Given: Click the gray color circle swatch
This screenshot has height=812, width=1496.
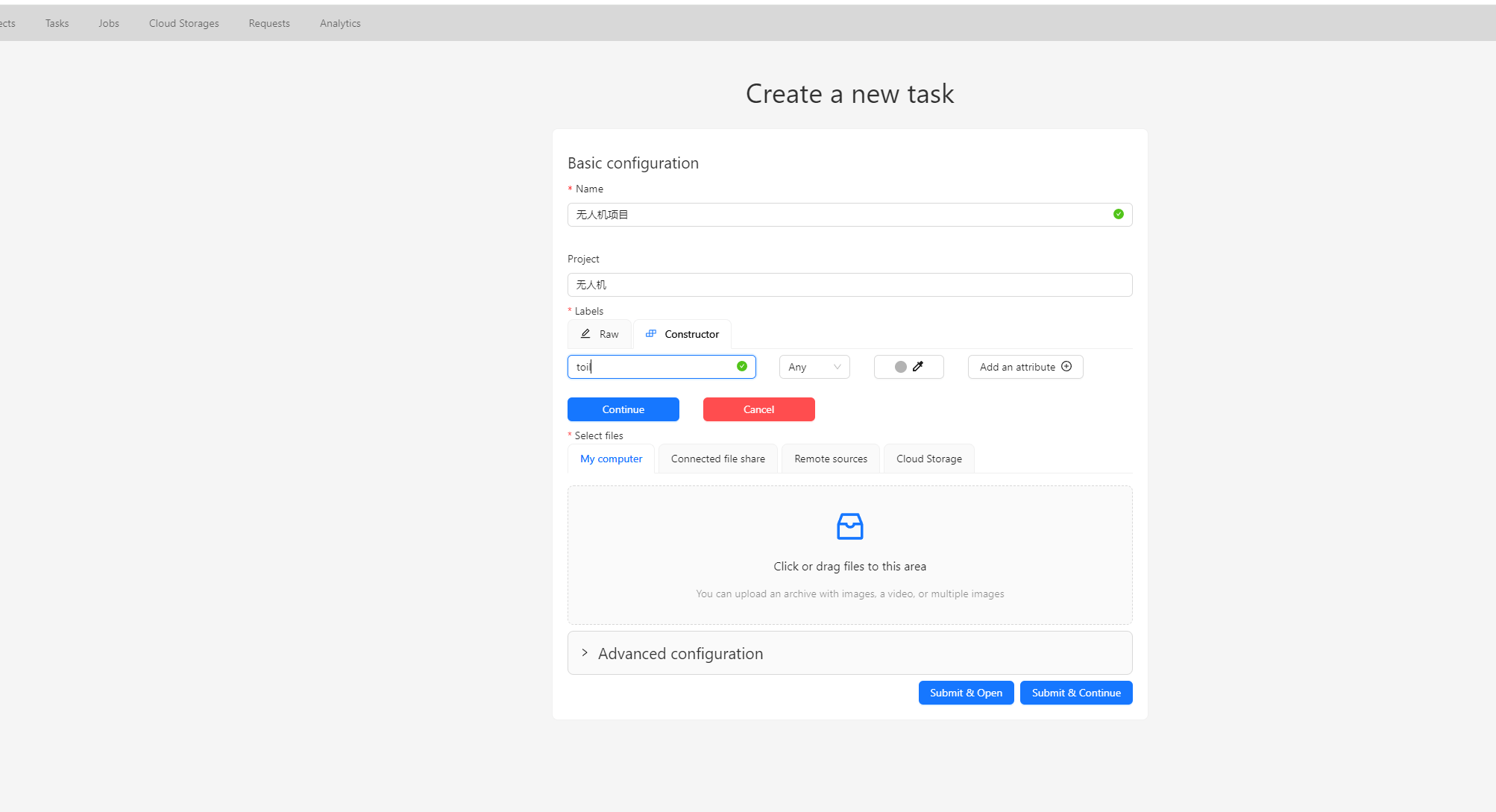Looking at the screenshot, I should click(x=900, y=367).
